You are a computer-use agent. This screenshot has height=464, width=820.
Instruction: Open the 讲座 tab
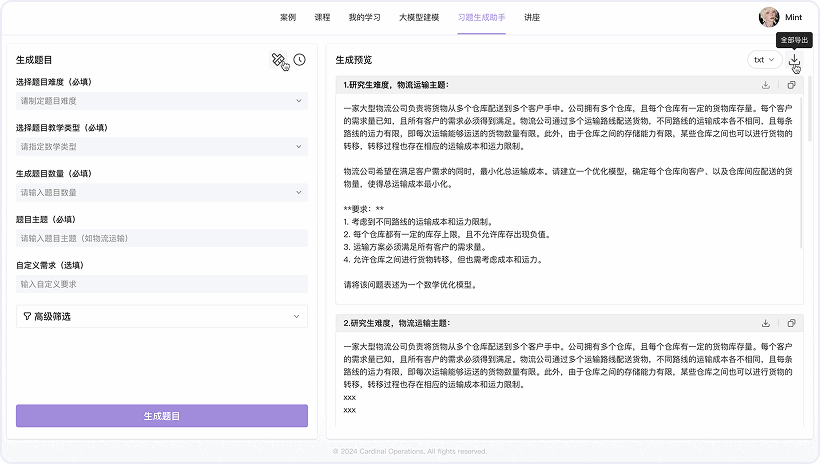point(532,17)
